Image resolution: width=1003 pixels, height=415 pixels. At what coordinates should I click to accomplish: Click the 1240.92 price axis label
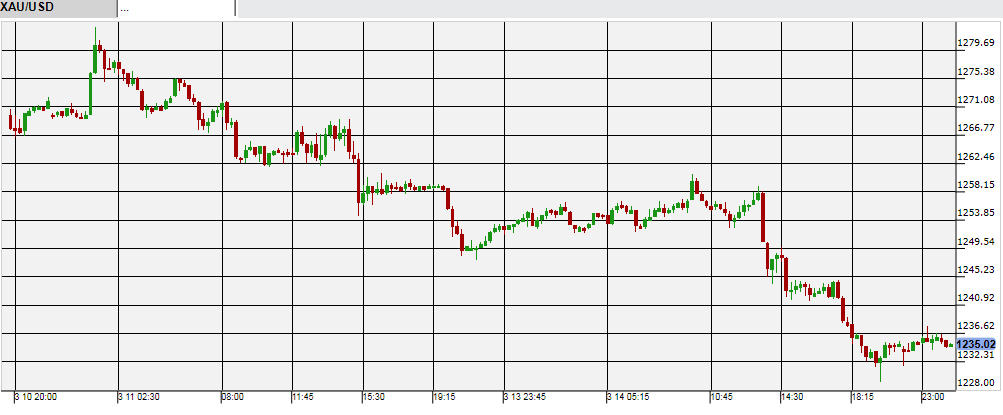click(977, 298)
